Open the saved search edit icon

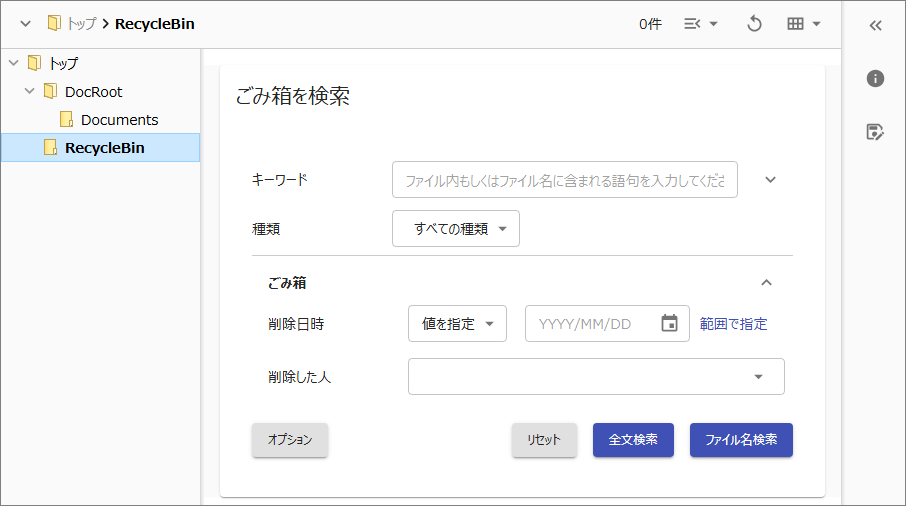[x=875, y=132]
